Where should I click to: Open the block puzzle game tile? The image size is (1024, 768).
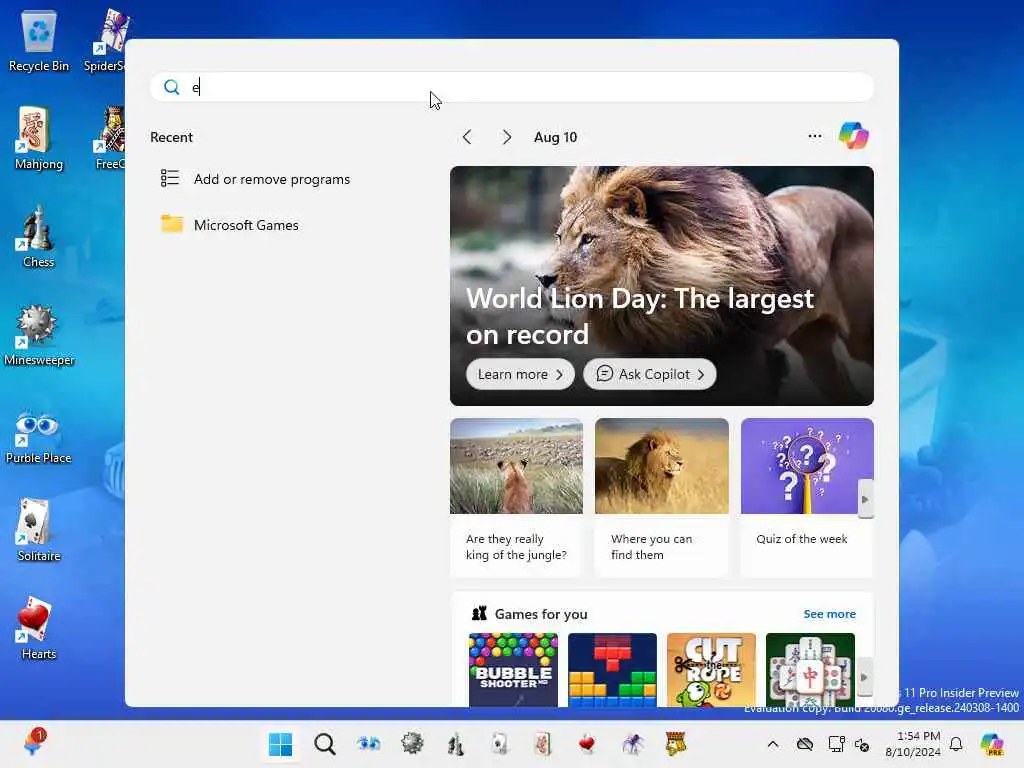coord(613,669)
